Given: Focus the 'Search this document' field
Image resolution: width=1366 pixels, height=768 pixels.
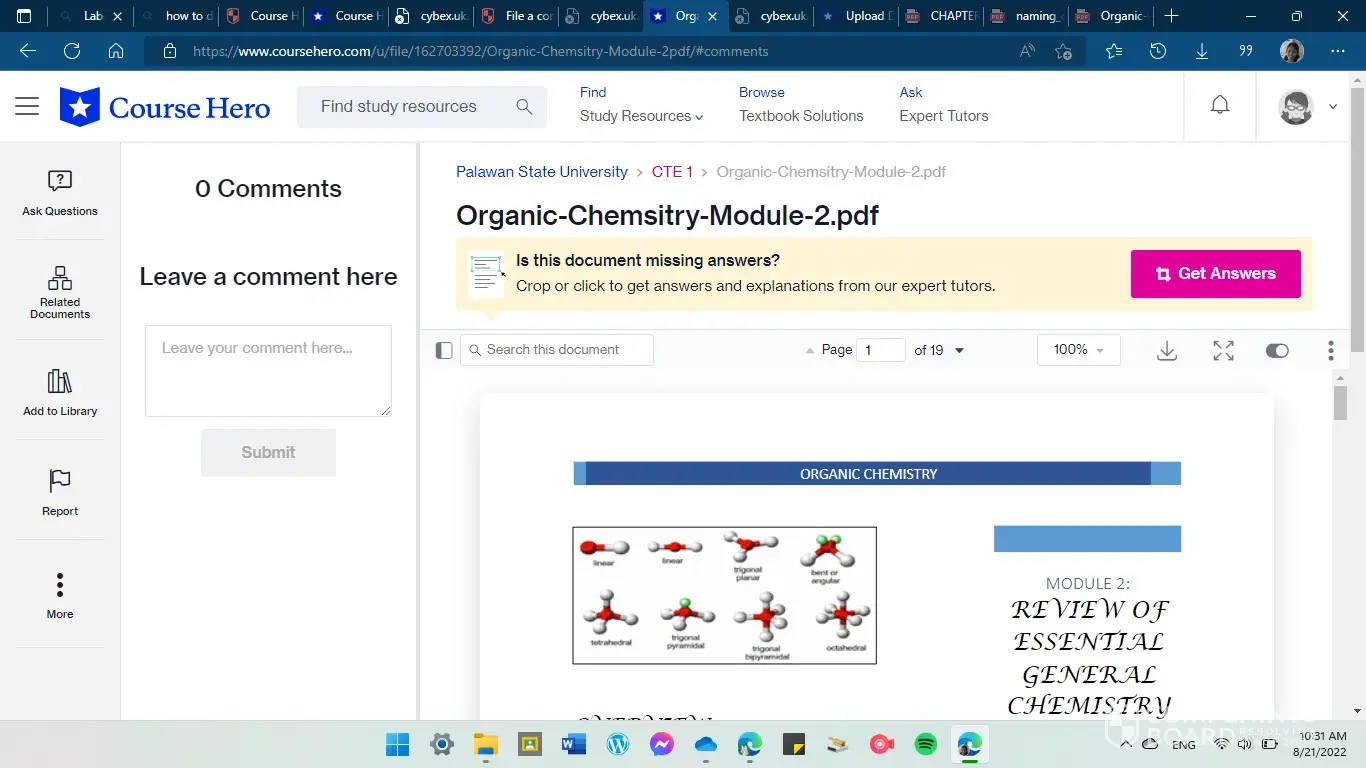Looking at the screenshot, I should point(557,350).
